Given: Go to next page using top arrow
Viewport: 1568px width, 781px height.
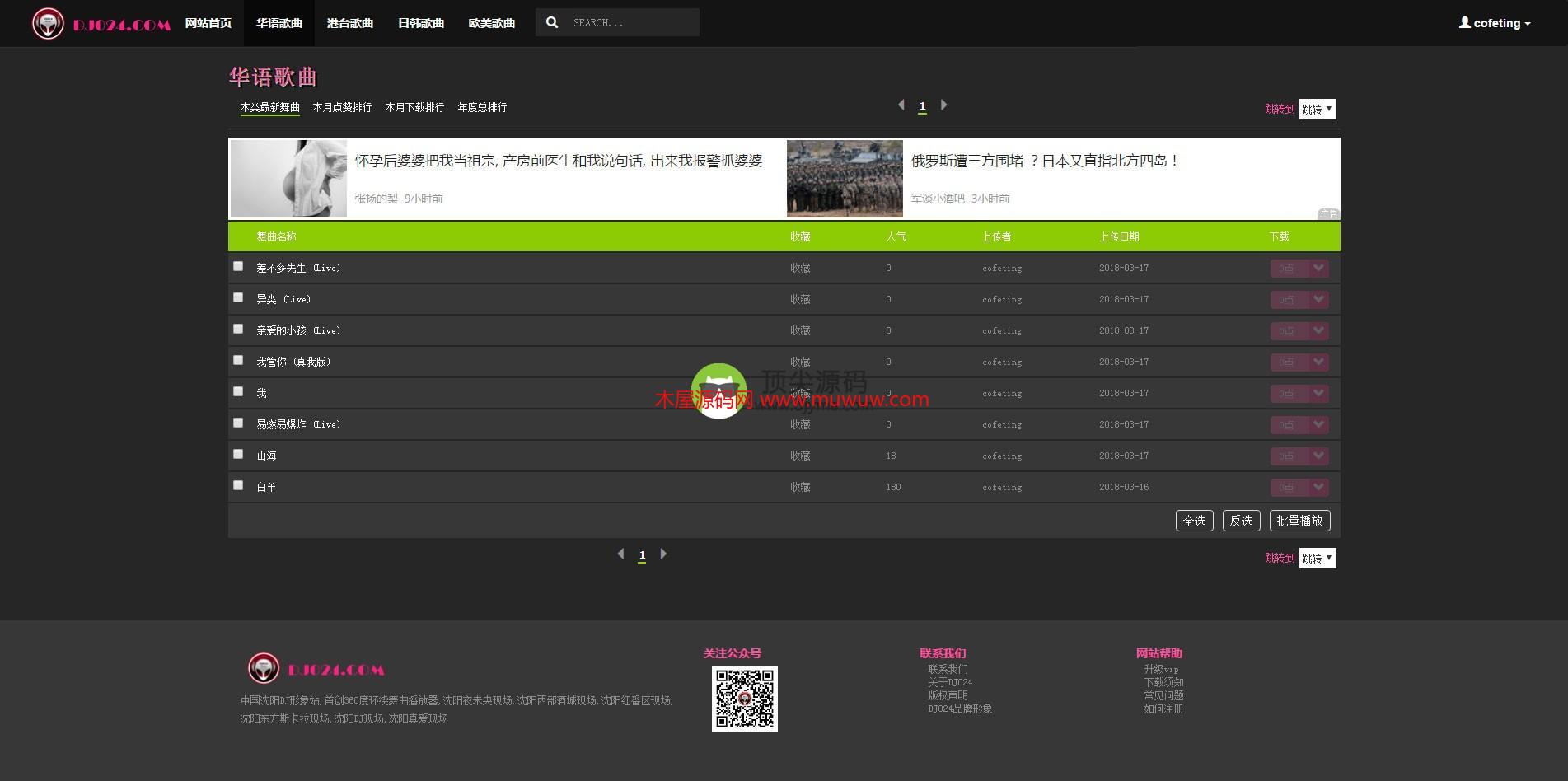Looking at the screenshot, I should [944, 105].
